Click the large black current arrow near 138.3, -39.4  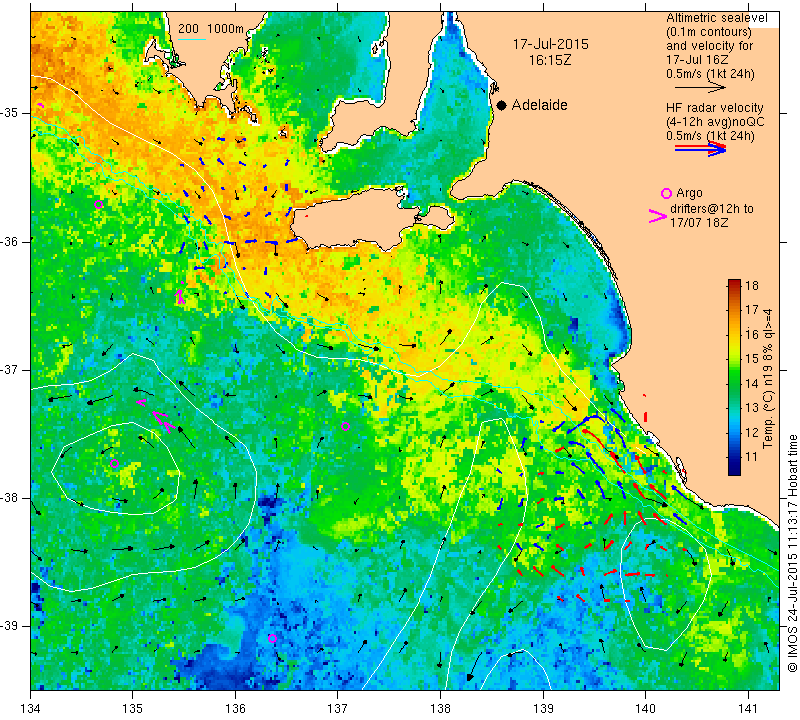pos(474,666)
